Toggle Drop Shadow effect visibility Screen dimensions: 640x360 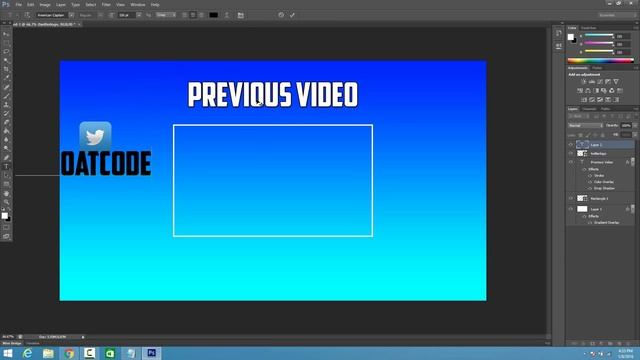(590, 189)
